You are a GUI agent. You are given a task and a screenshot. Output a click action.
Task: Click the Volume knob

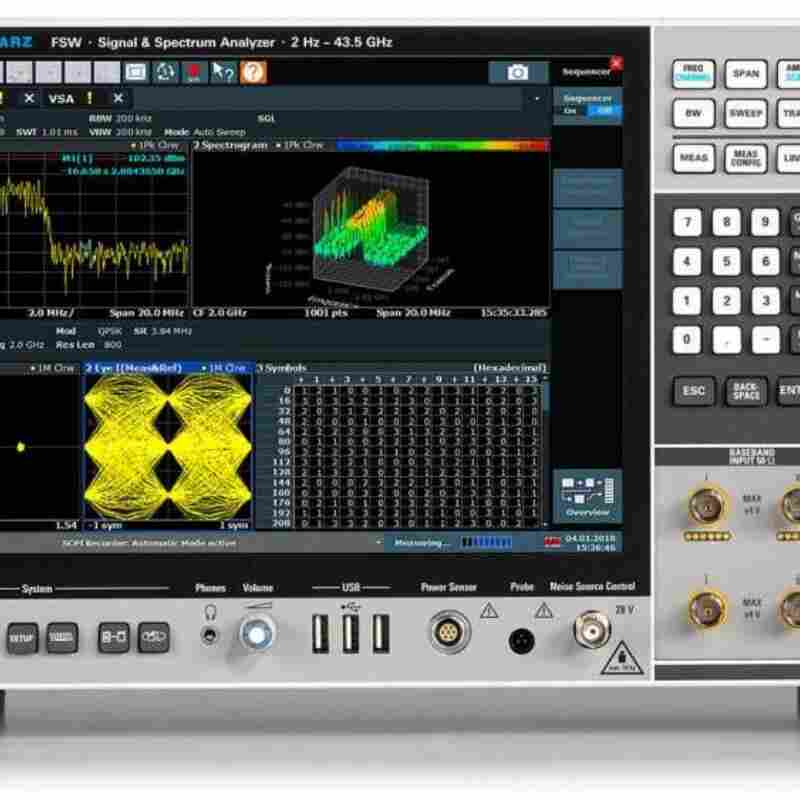(257, 632)
